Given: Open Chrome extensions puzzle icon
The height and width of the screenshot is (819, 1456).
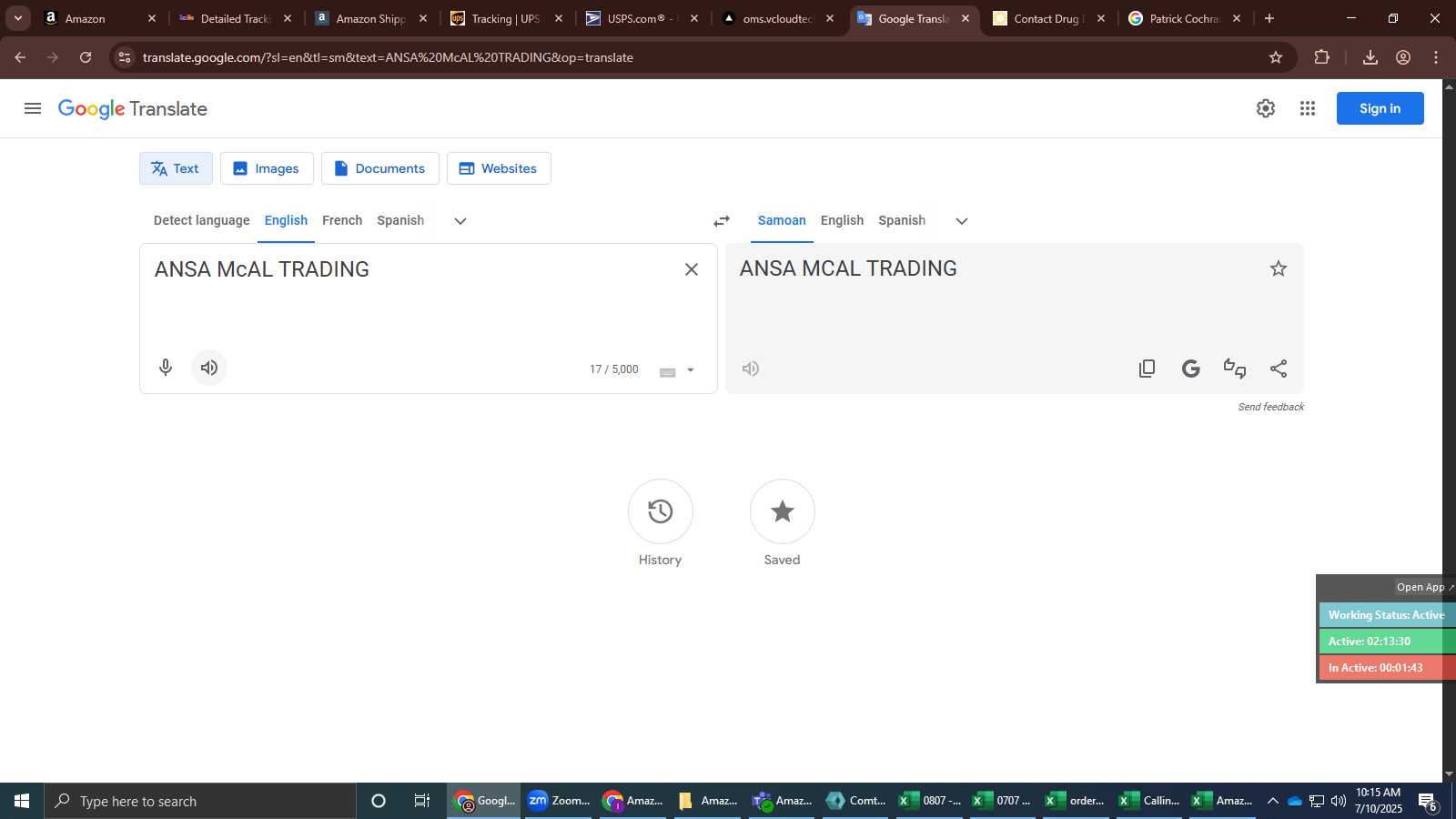Looking at the screenshot, I should (1322, 57).
